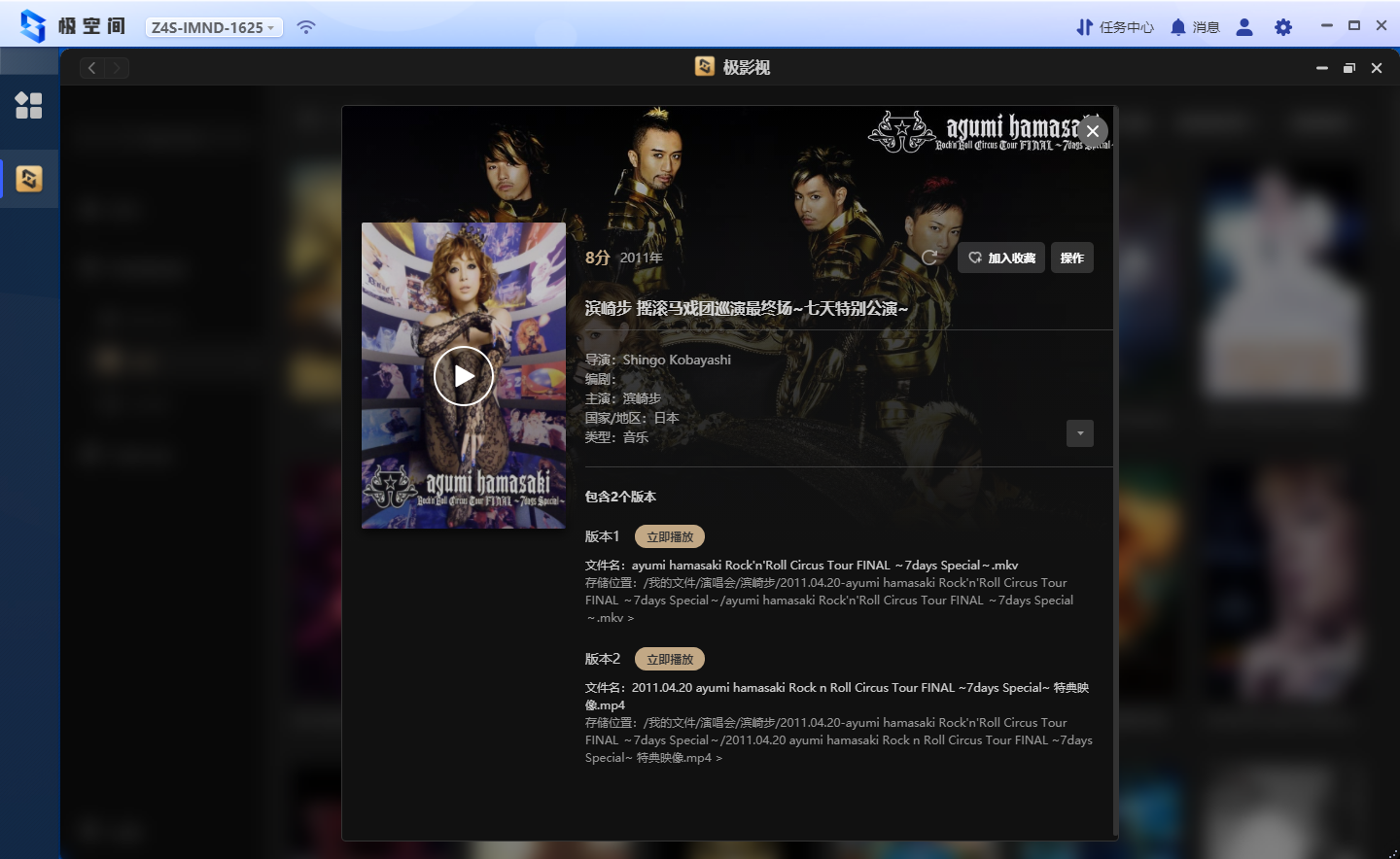
Task: Click 国家/地区：日本 text
Action: [x=632, y=418]
